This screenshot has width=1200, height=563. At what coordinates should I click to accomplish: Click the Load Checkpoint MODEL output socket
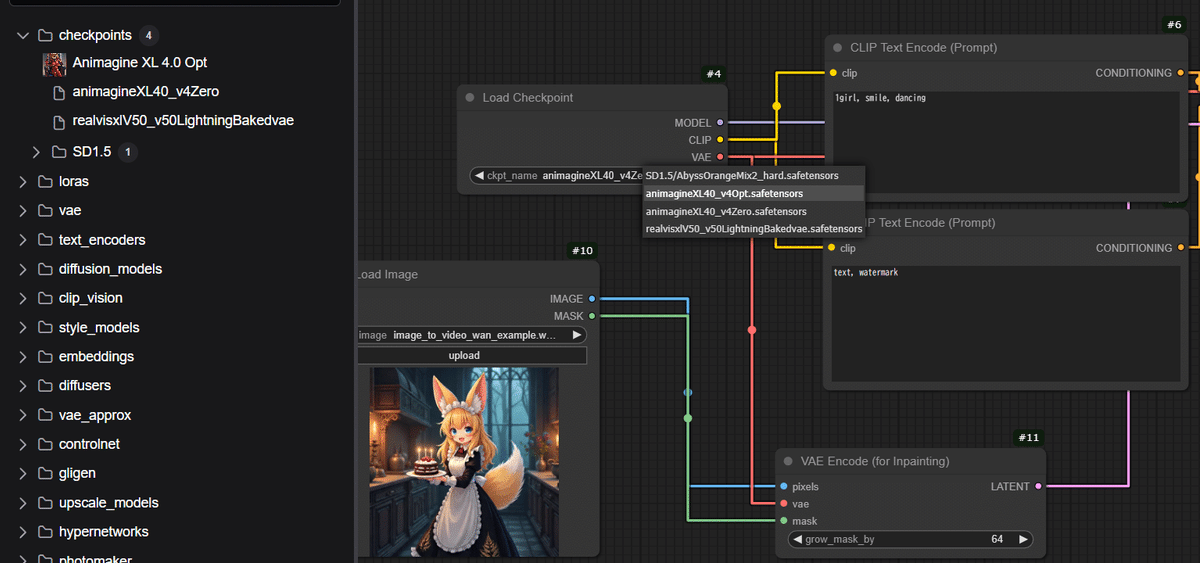[x=720, y=123]
